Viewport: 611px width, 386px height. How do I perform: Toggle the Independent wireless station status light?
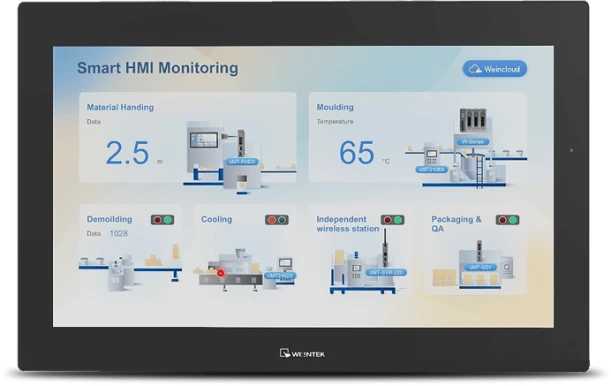(392, 220)
